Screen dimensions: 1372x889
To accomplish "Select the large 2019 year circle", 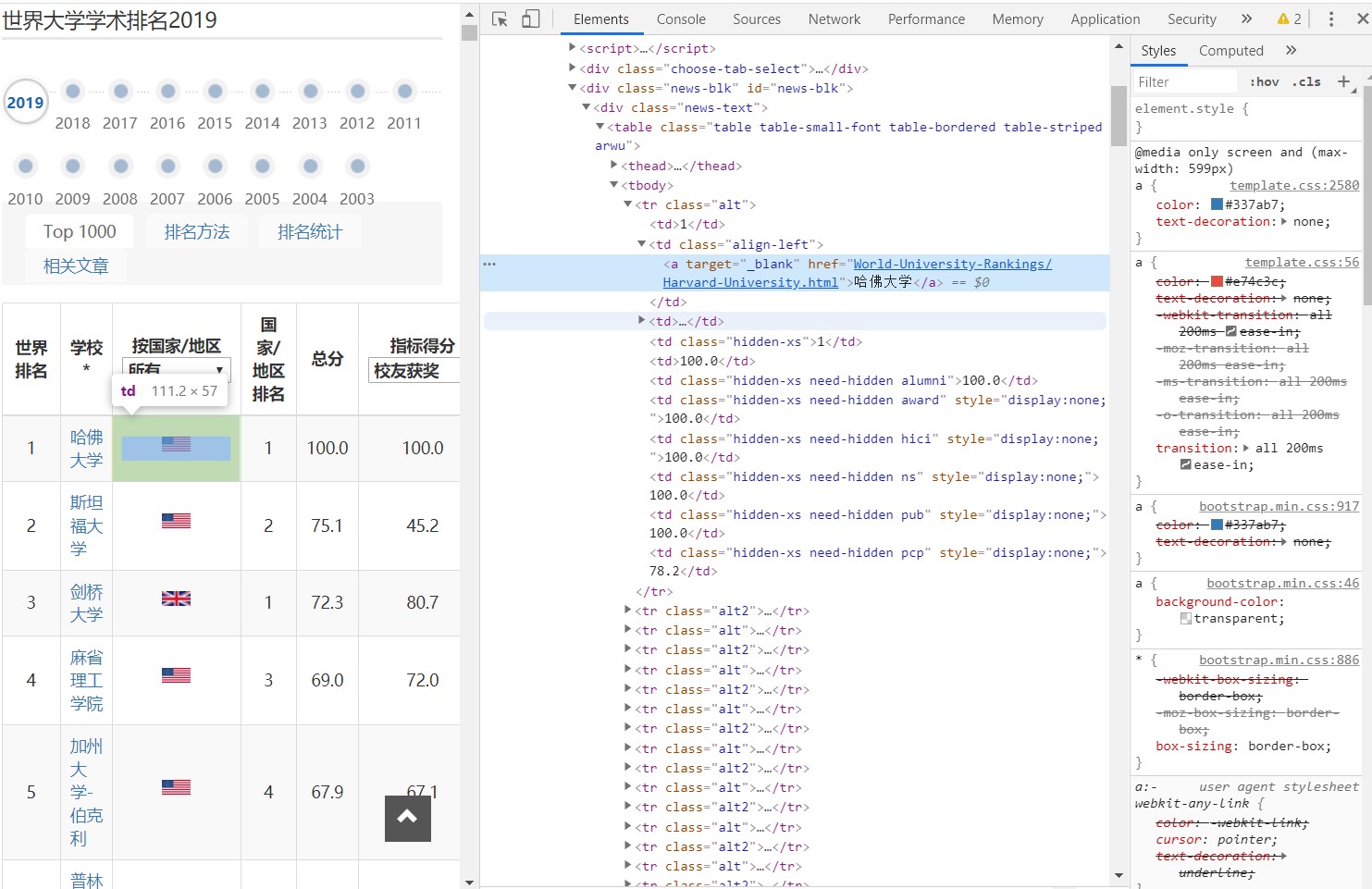I will coord(25,102).
